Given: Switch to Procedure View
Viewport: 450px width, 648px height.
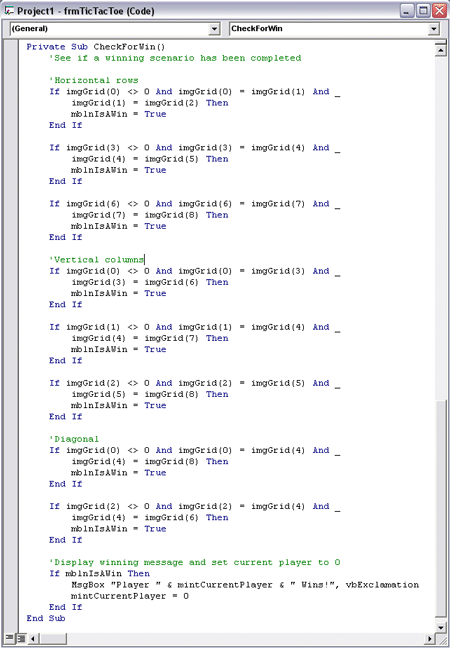Looking at the screenshot, I should click(x=10, y=638).
